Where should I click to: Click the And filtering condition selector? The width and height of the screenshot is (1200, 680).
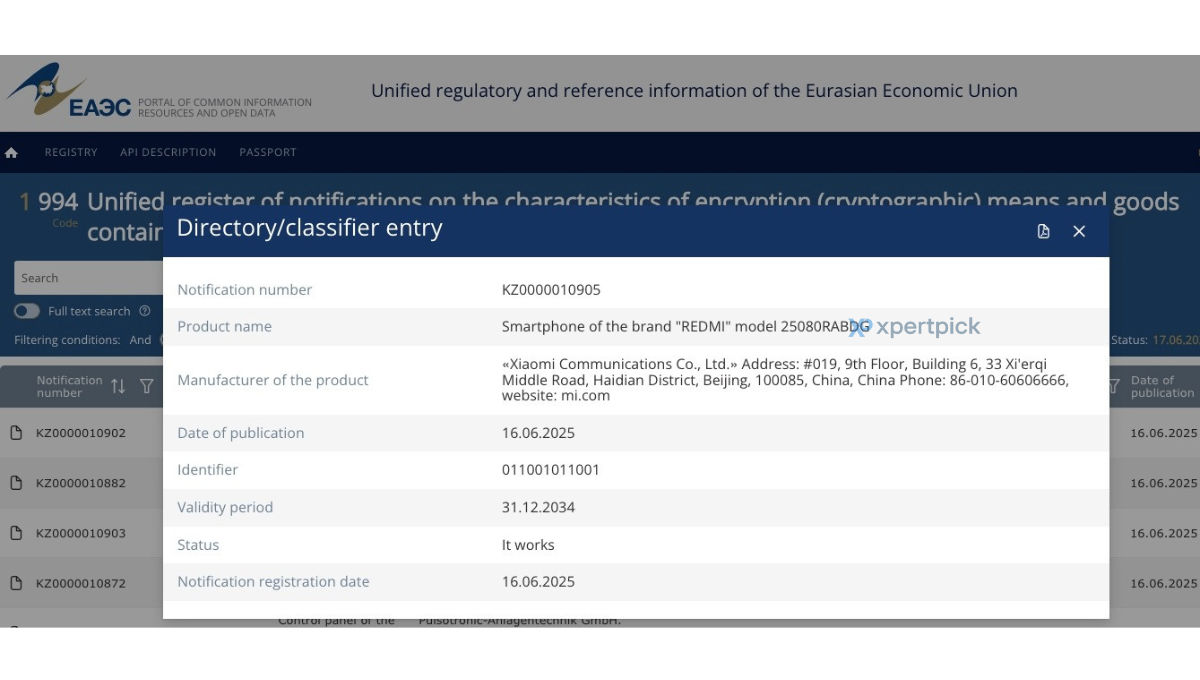coord(140,340)
